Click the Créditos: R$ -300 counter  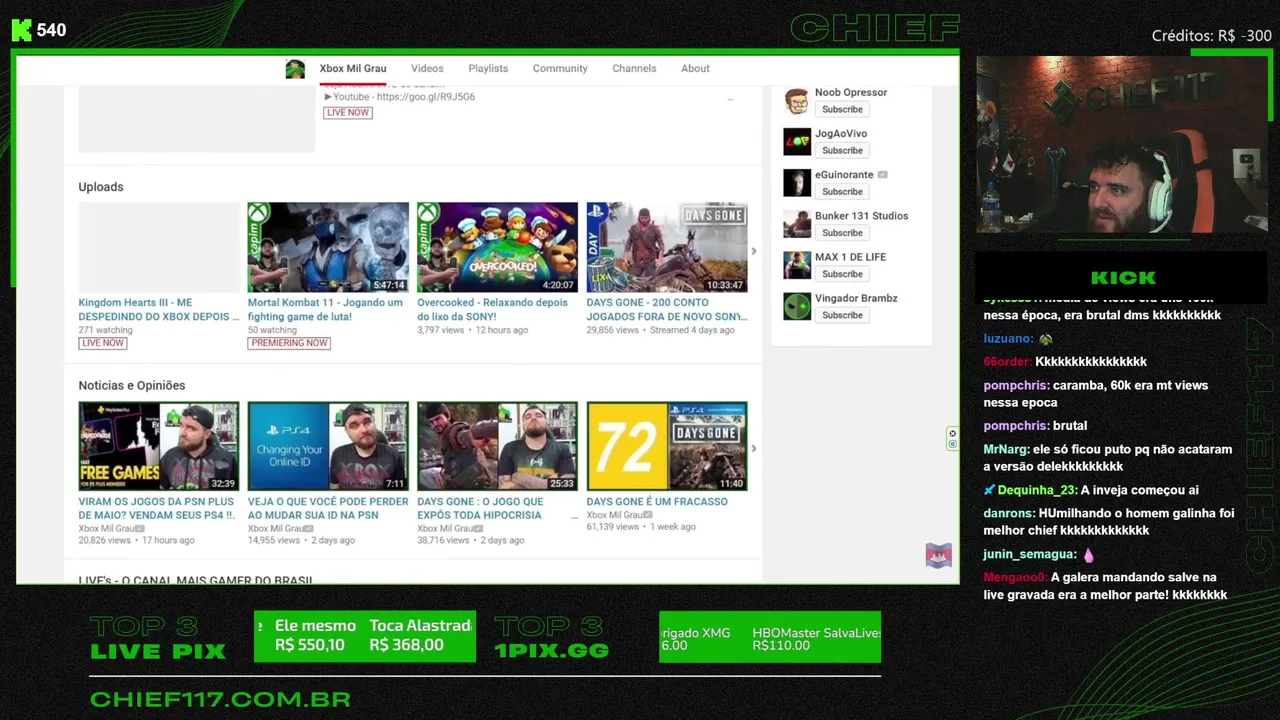point(1211,36)
